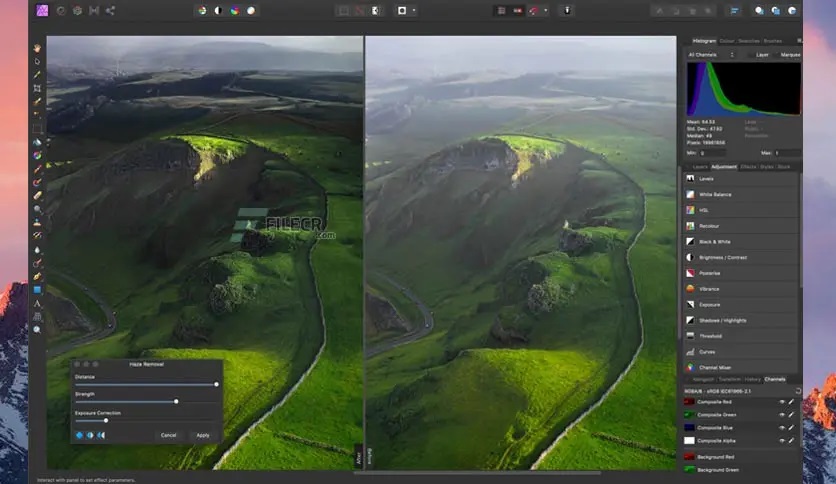Select the Crop tool
Screen dimensions: 836x484
37,88
